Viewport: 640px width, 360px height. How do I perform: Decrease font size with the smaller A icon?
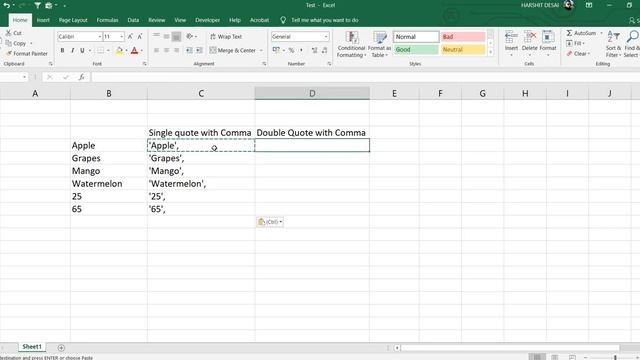[x=140, y=37]
